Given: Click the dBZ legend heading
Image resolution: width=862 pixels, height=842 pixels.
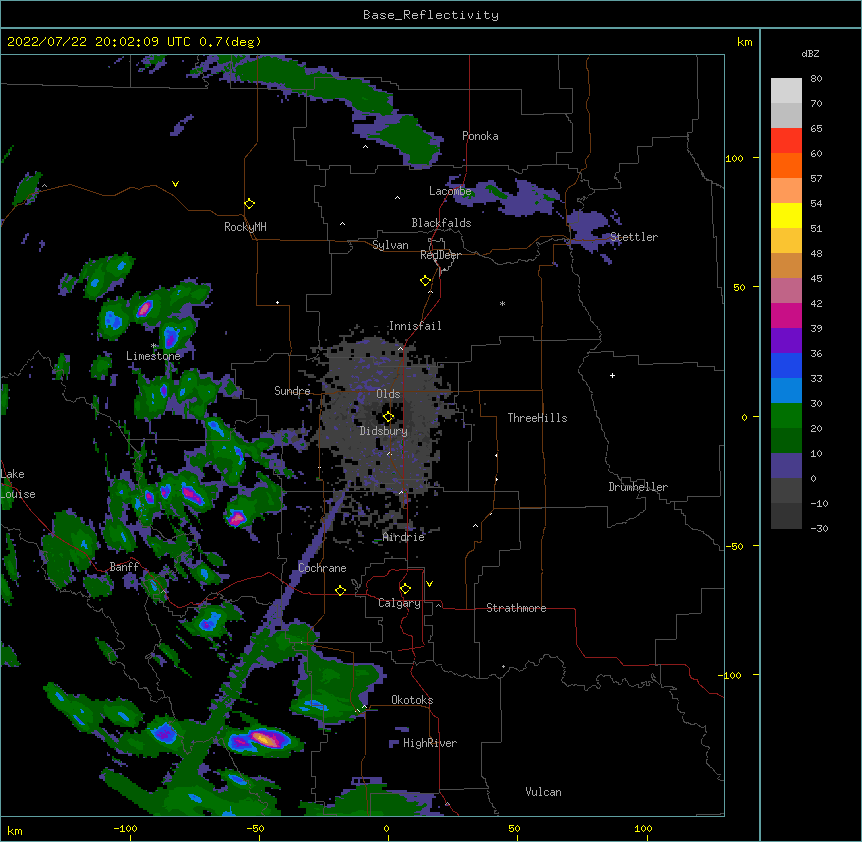Looking at the screenshot, I should click(810, 53).
